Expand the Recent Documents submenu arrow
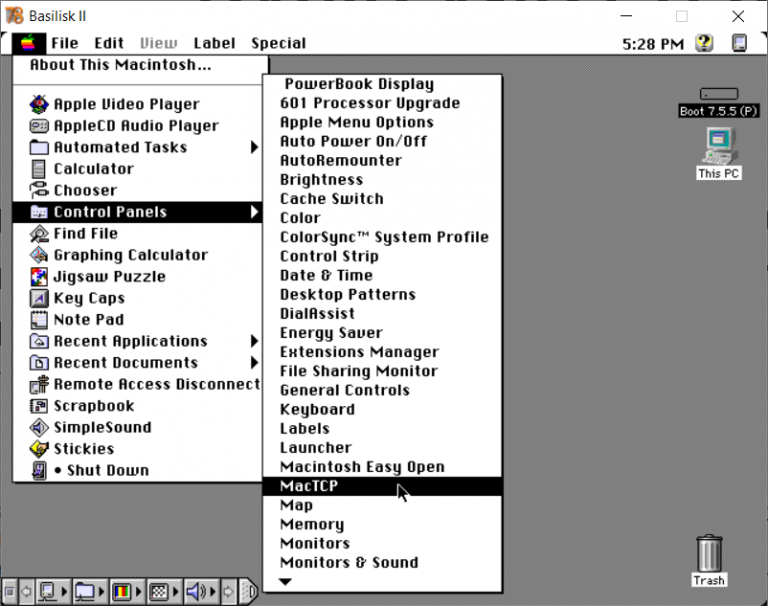This screenshot has width=768, height=606. [254, 363]
